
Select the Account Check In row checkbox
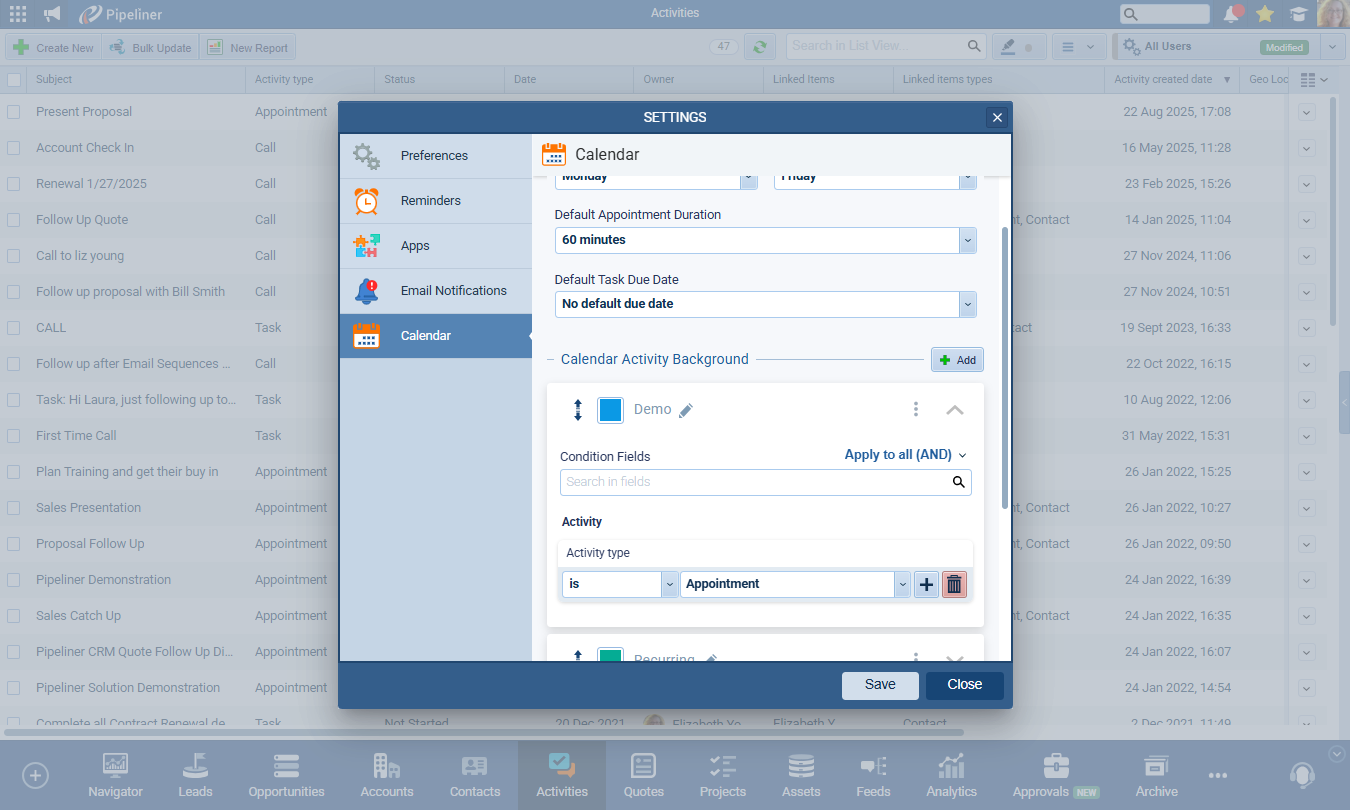(14, 148)
